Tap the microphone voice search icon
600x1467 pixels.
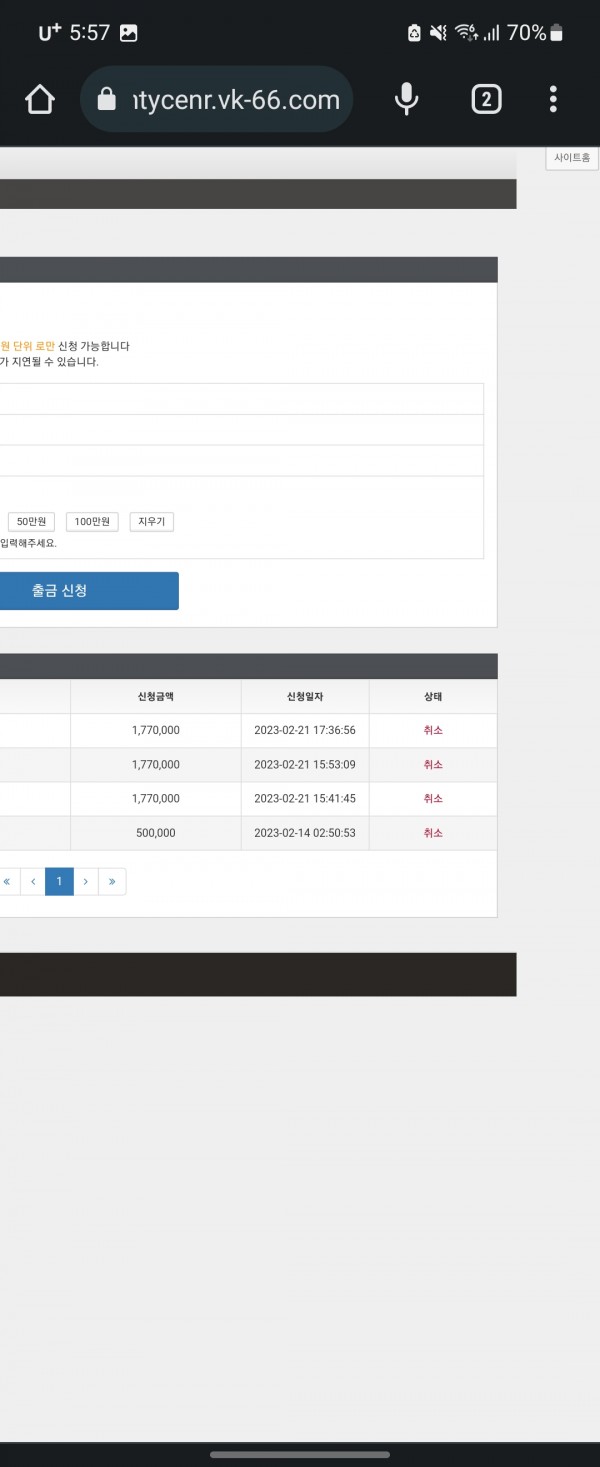click(x=406, y=99)
